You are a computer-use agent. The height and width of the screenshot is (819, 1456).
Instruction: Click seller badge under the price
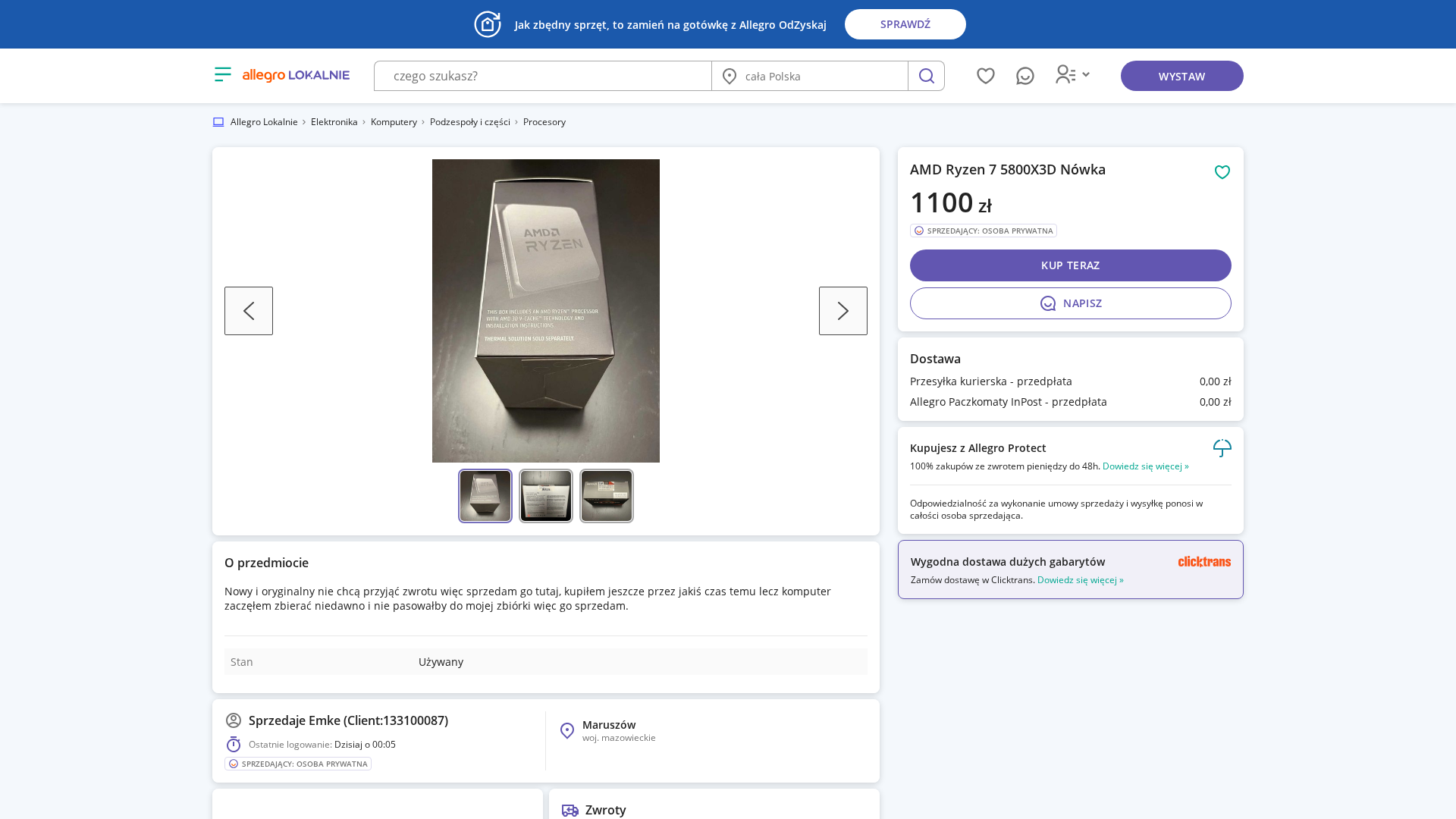pos(984,231)
